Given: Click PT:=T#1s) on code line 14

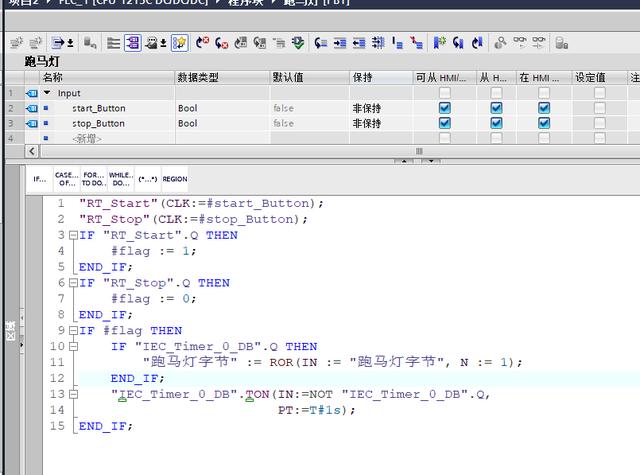Looking at the screenshot, I should [x=316, y=410].
